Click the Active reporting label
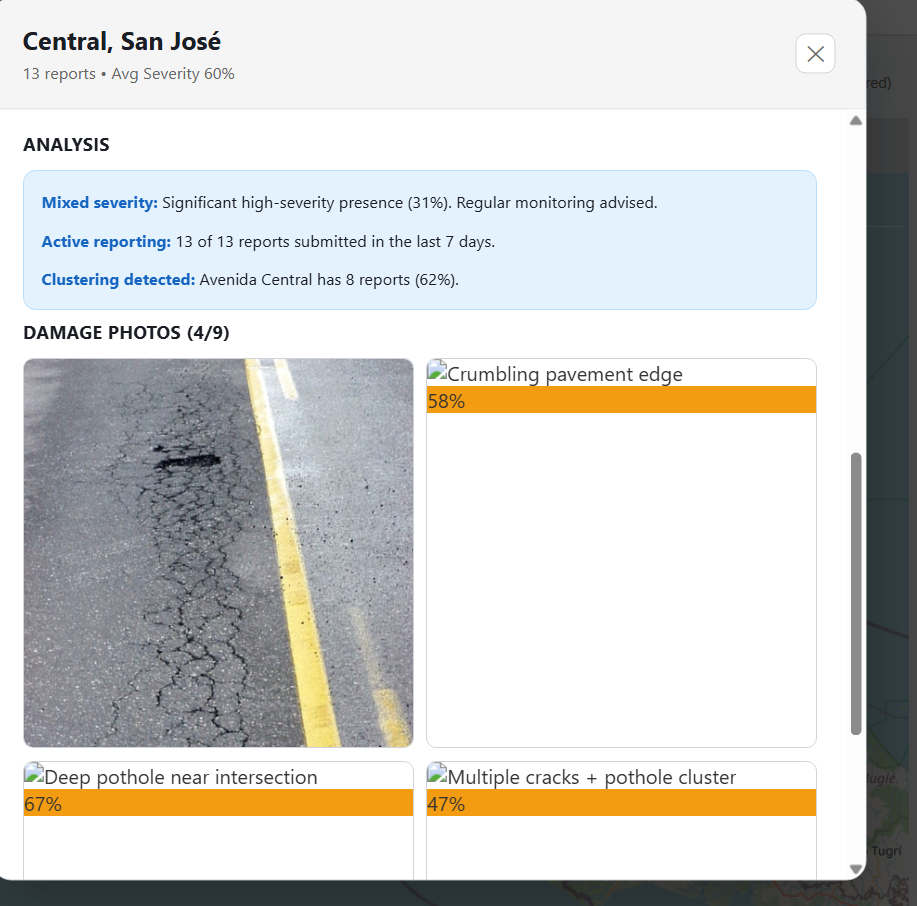This screenshot has height=906, width=917. (x=106, y=242)
